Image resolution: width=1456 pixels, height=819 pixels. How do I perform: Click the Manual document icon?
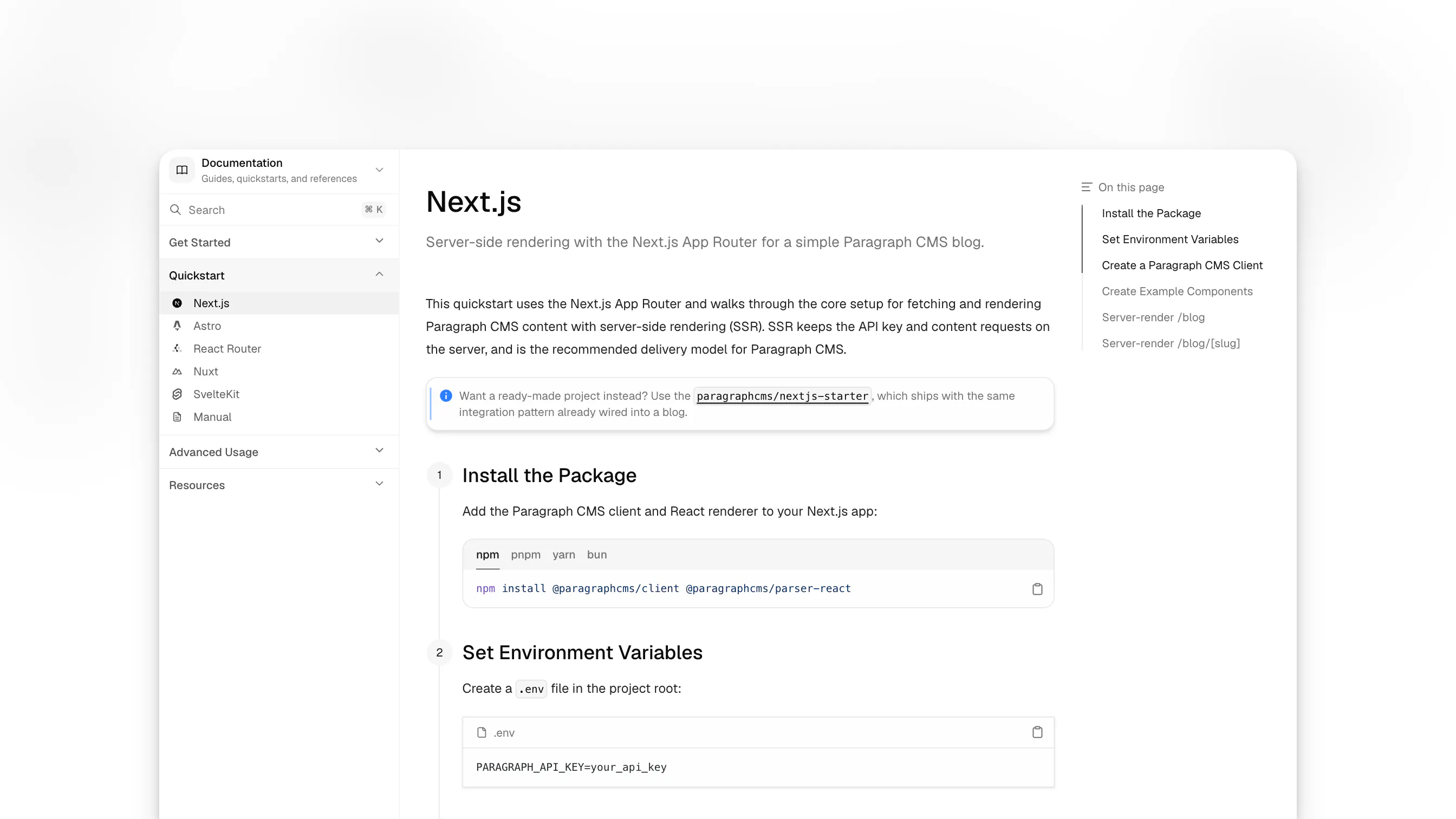point(177,417)
